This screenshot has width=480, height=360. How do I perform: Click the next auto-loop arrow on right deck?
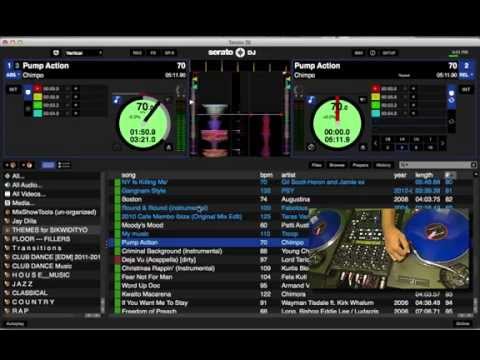[442, 143]
